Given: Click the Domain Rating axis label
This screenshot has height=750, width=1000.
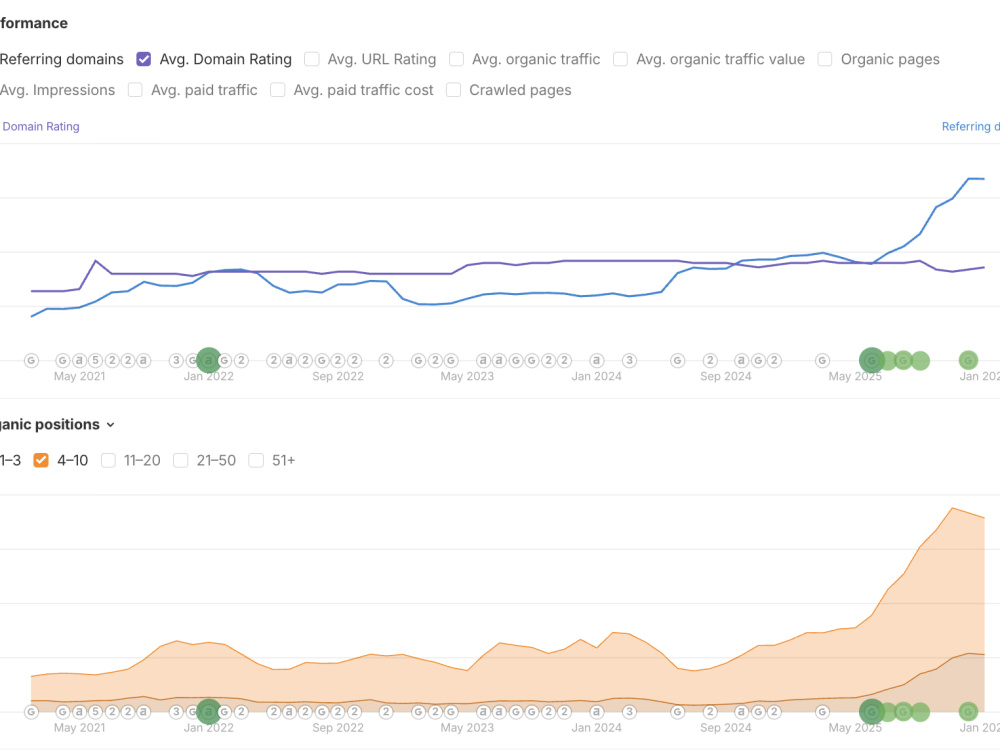Looking at the screenshot, I should pyautogui.click(x=40, y=126).
